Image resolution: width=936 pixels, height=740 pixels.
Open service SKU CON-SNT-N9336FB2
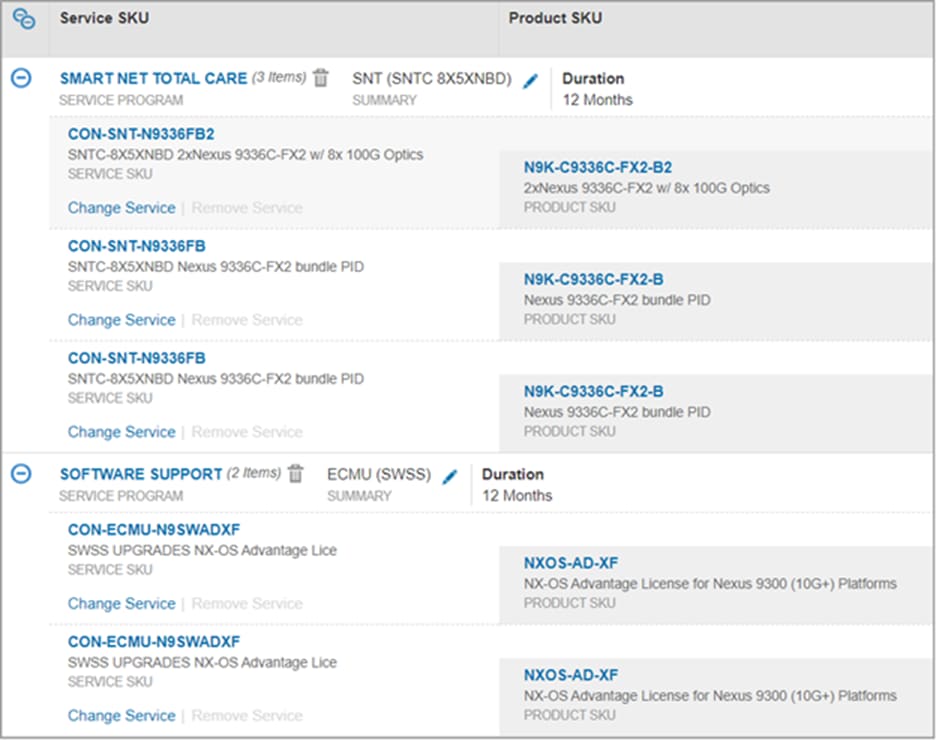141,134
